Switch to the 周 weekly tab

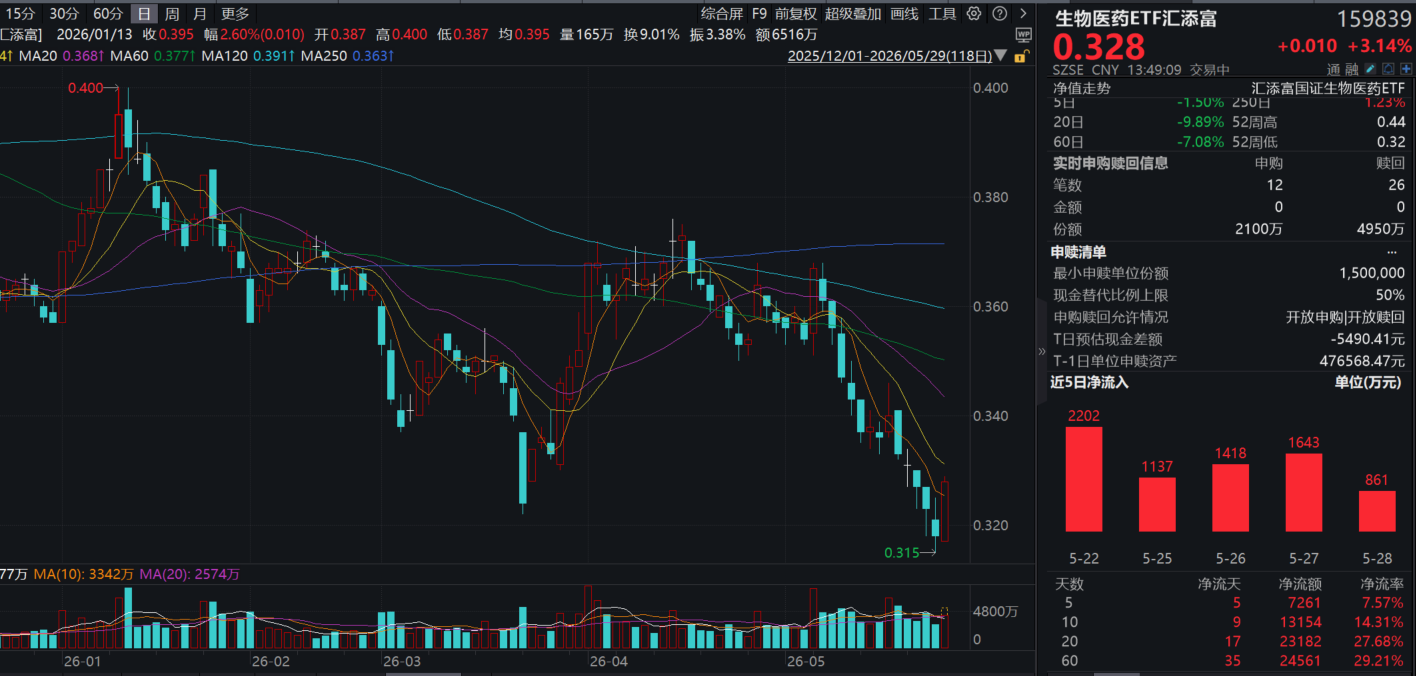172,14
